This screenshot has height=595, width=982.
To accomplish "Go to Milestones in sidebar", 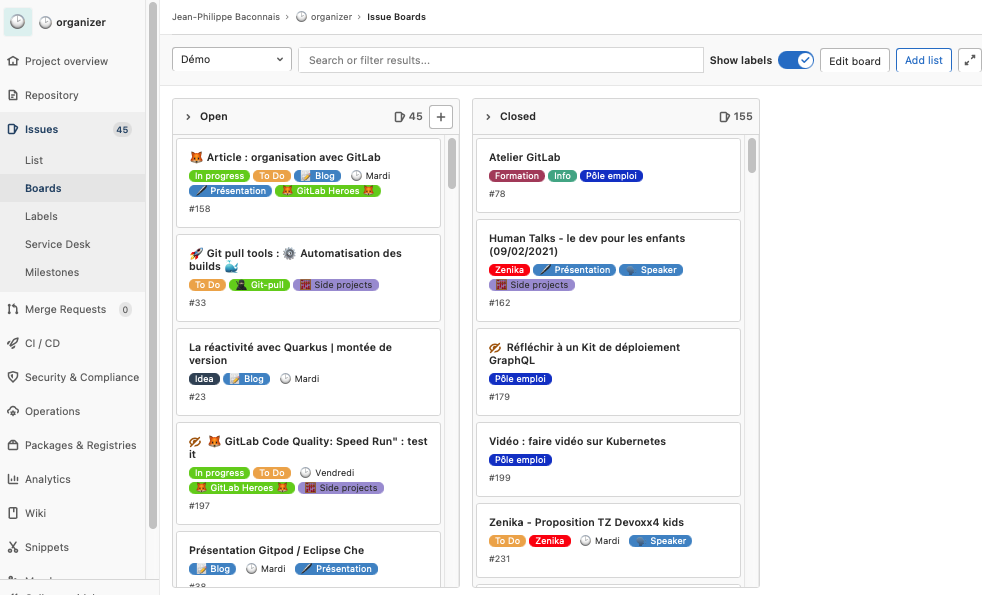I will tap(52, 272).
